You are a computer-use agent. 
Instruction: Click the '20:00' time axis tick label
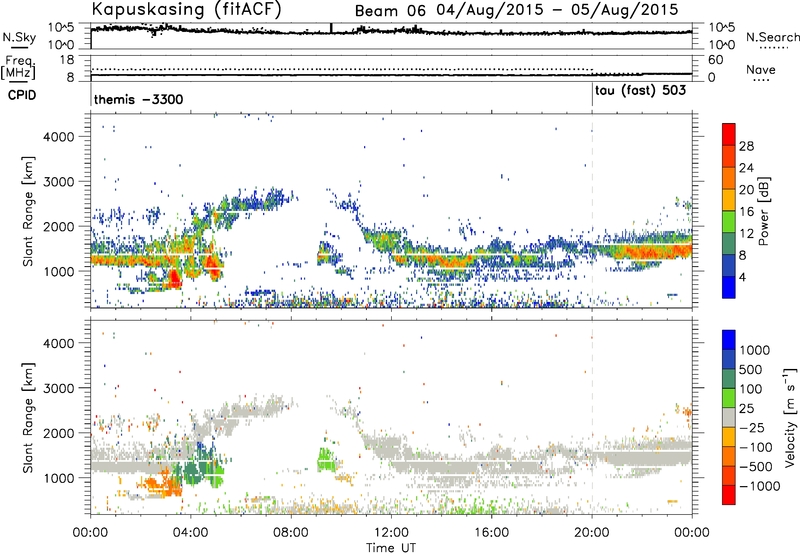click(591, 533)
